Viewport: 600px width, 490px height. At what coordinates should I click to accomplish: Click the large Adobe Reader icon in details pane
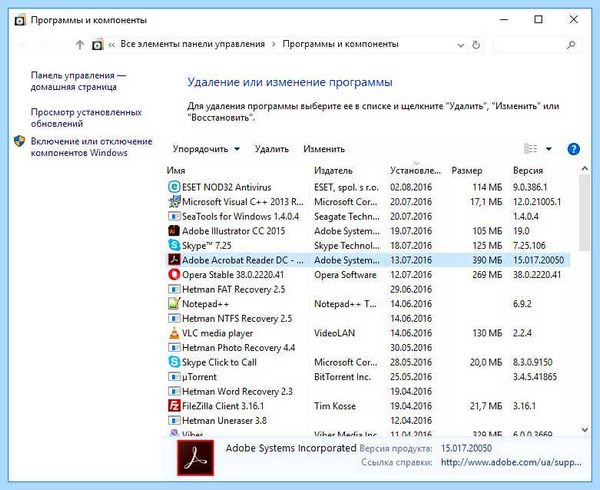(x=195, y=457)
